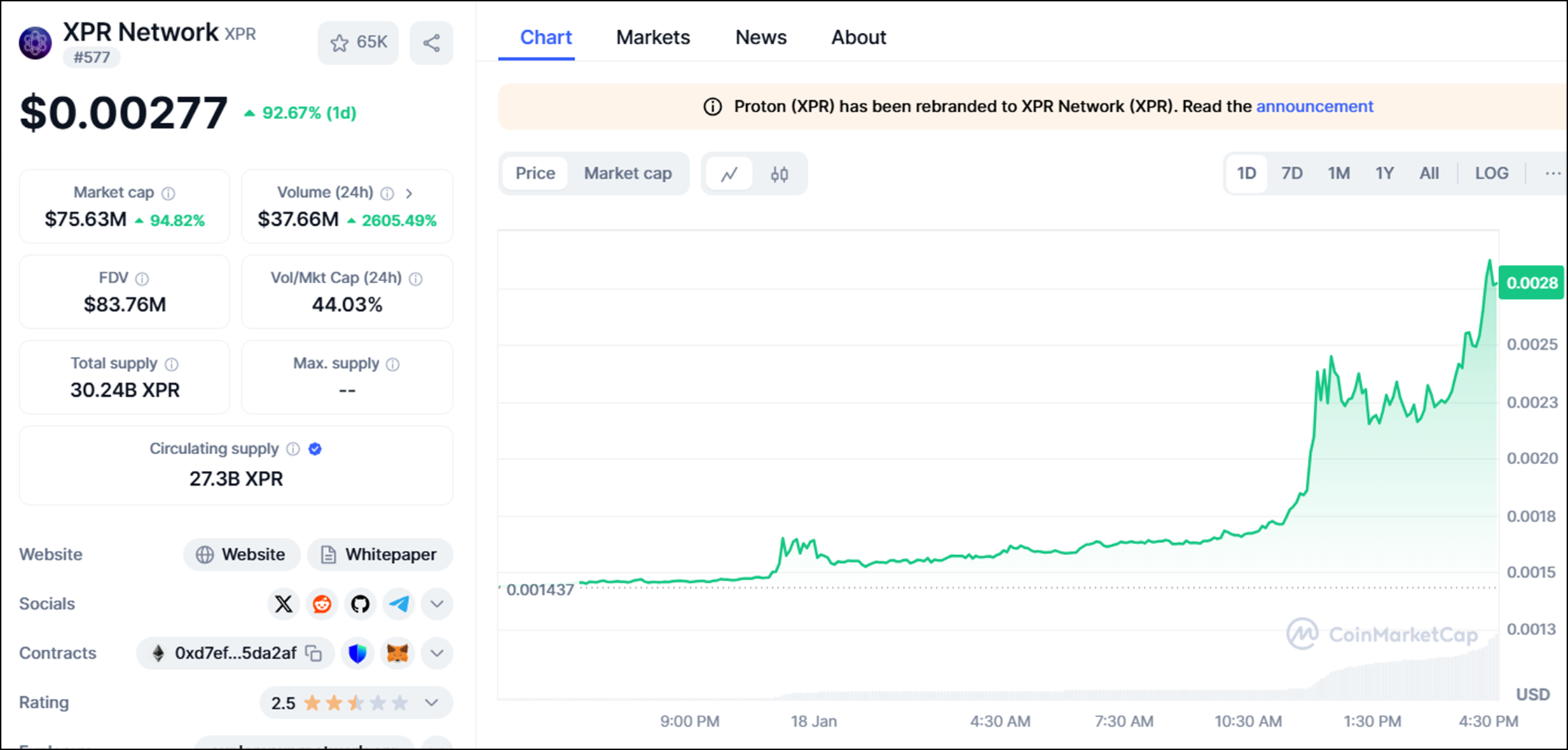The width and height of the screenshot is (1568, 750).
Task: Open the Telegram social link
Action: click(399, 604)
